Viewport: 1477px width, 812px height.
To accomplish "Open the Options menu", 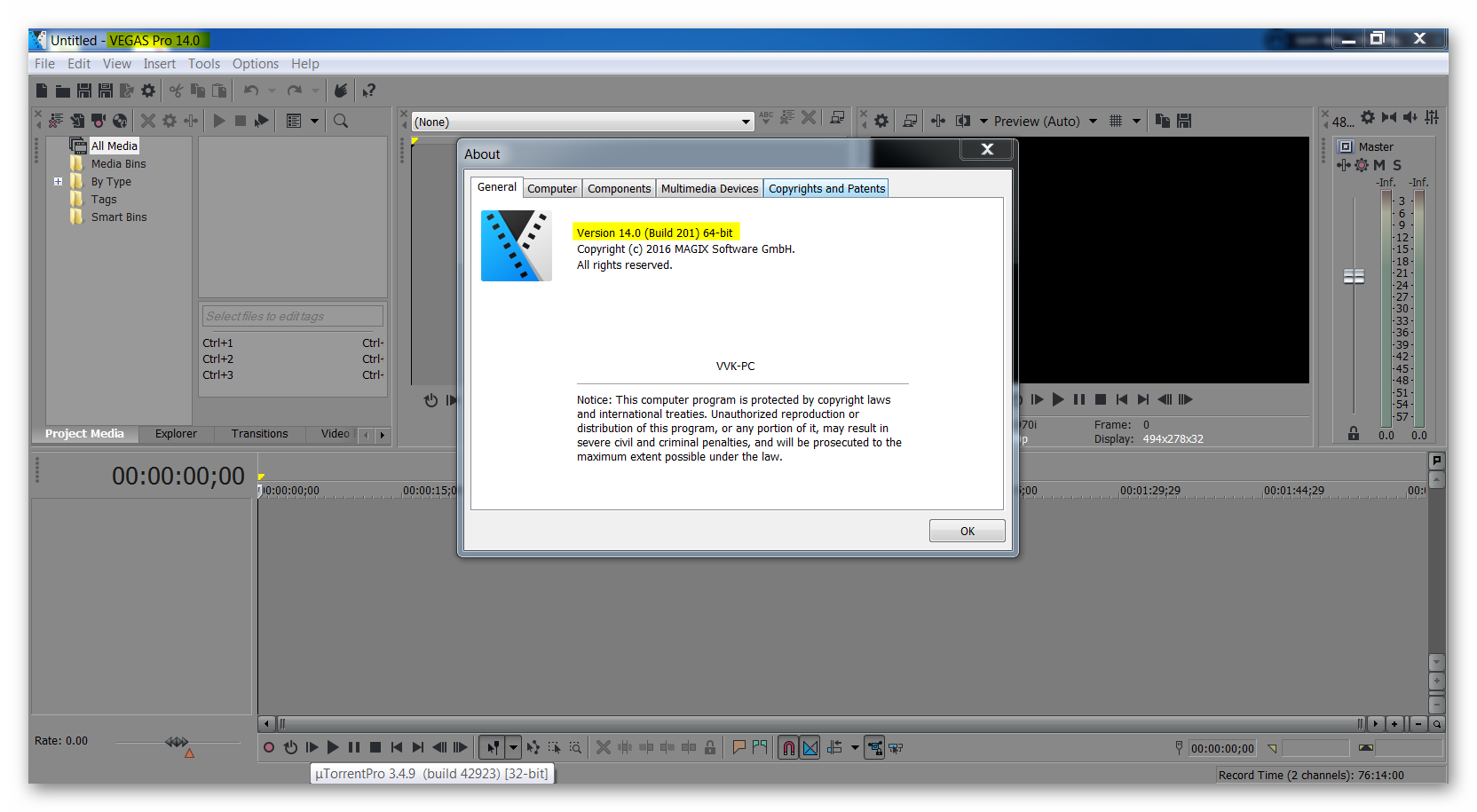I will click(x=256, y=64).
